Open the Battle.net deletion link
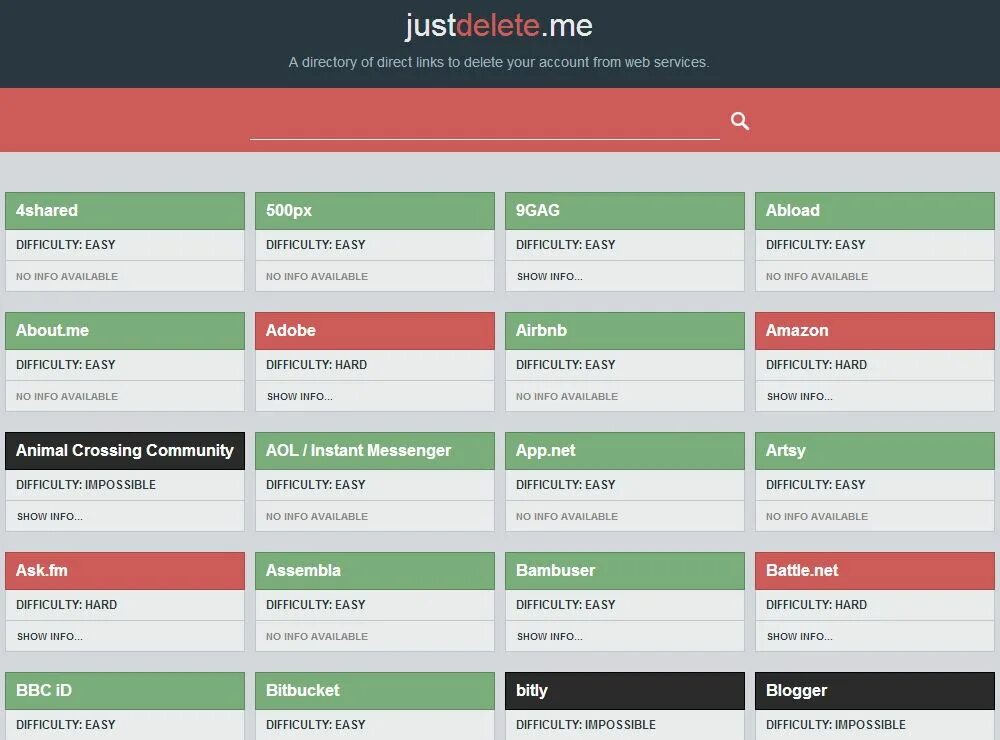Screen dimensions: 1000x740 (x=875, y=570)
